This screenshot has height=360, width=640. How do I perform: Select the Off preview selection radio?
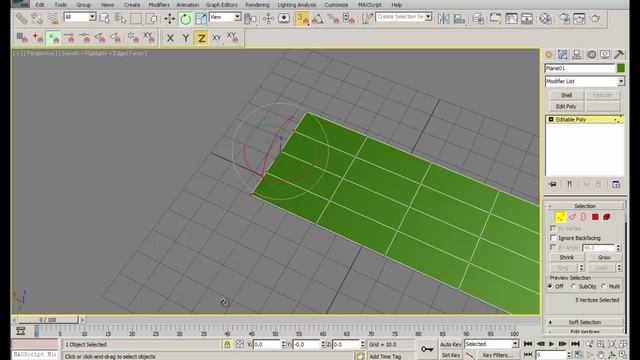(x=550, y=287)
